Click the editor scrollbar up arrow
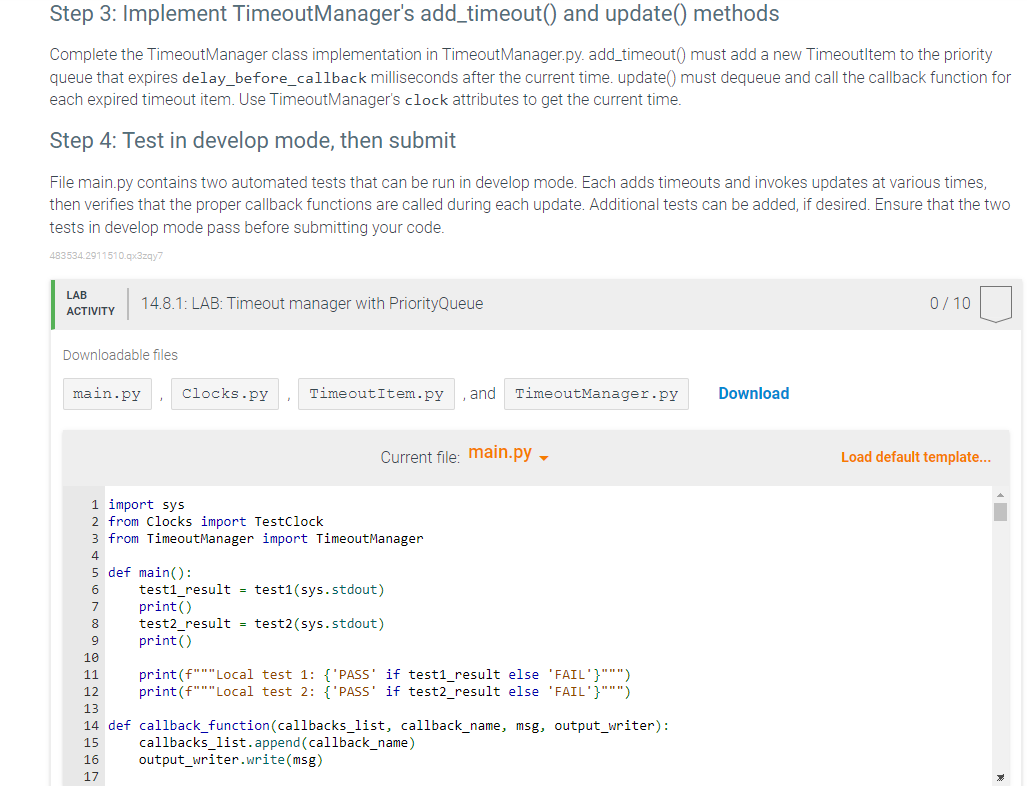Viewport: 1027px width, 786px height. (x=999, y=493)
